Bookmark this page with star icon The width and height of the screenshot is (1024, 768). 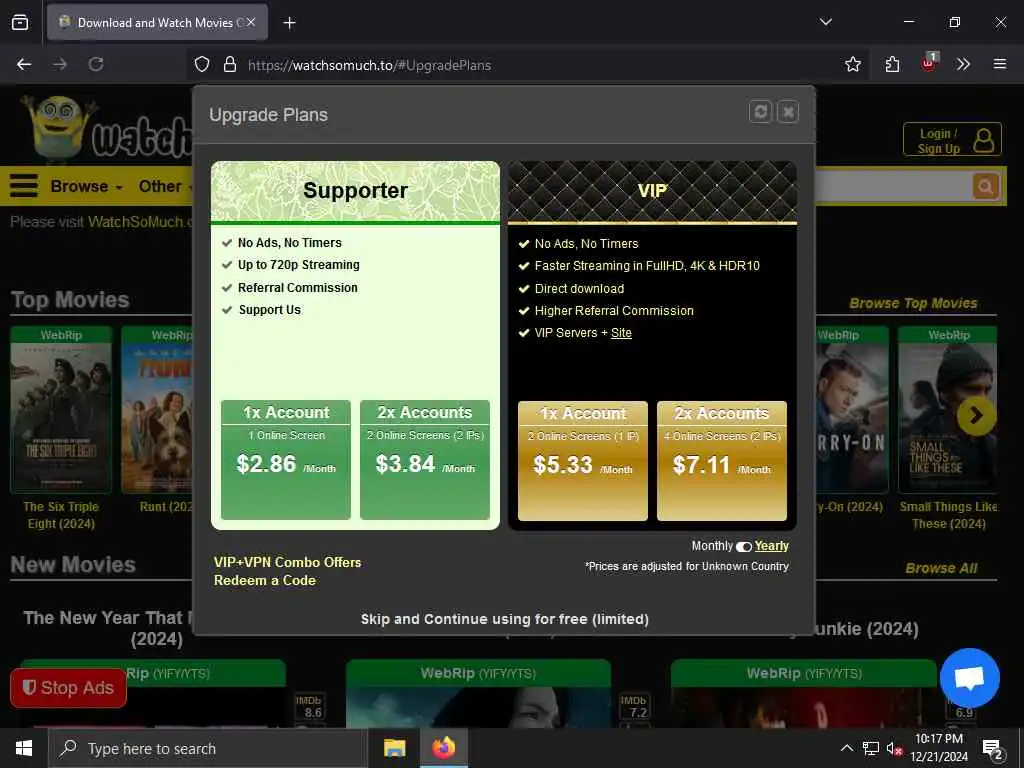pyautogui.click(x=852, y=64)
